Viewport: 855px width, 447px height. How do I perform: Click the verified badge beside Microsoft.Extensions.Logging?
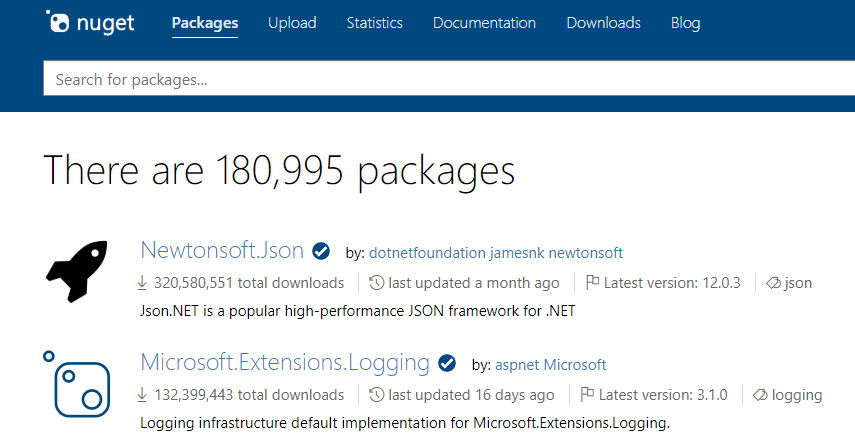448,363
